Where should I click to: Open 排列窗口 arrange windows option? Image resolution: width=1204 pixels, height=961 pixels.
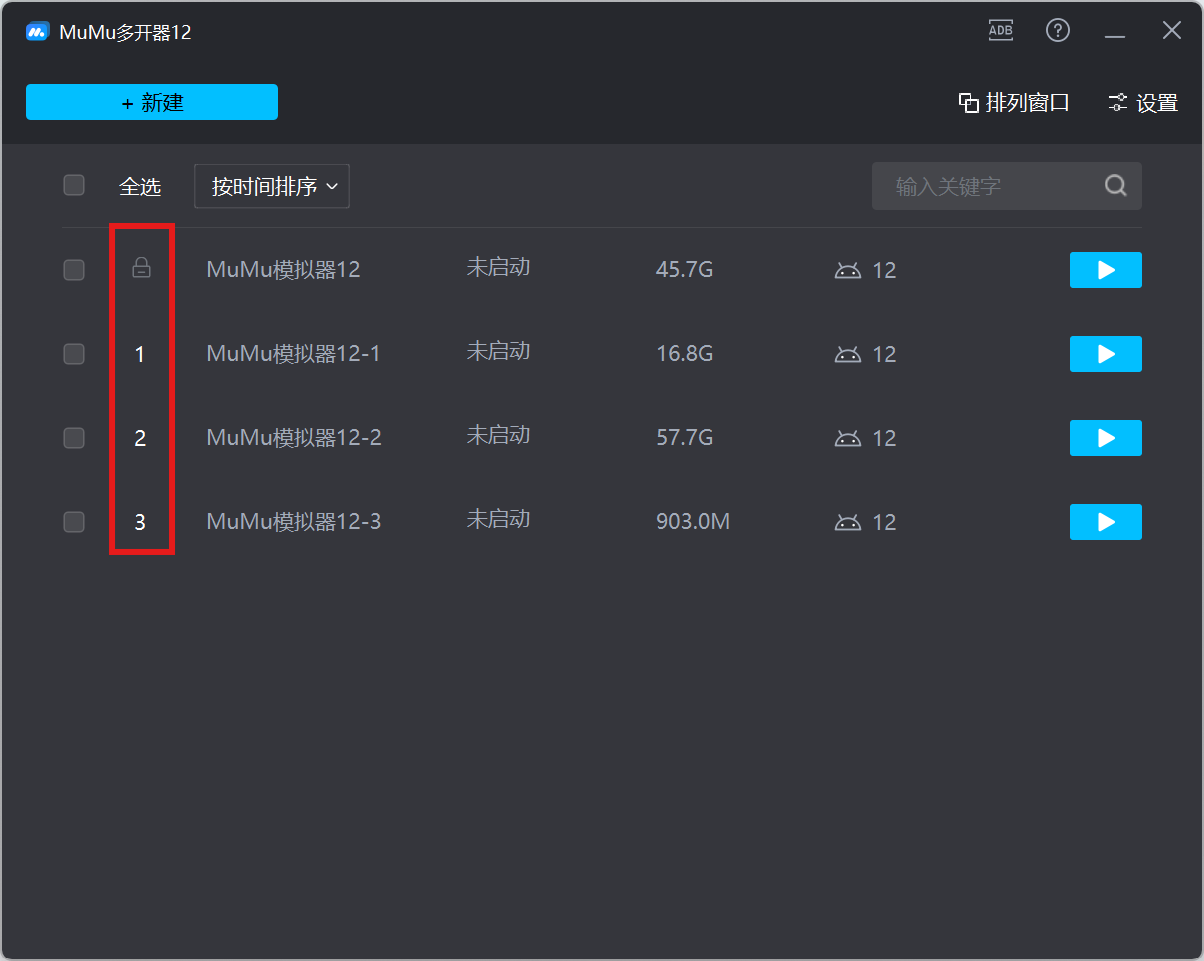click(x=1014, y=103)
